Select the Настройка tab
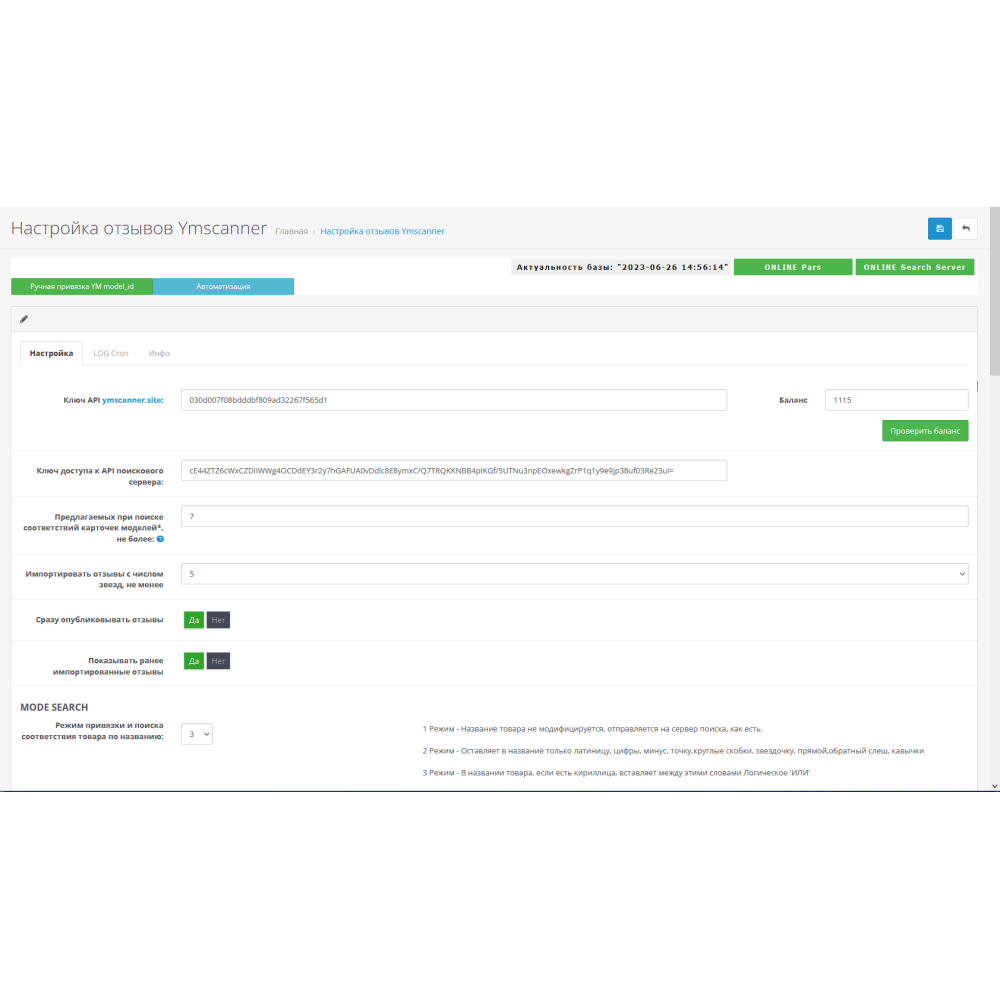The width and height of the screenshot is (1000, 1000). 51,354
